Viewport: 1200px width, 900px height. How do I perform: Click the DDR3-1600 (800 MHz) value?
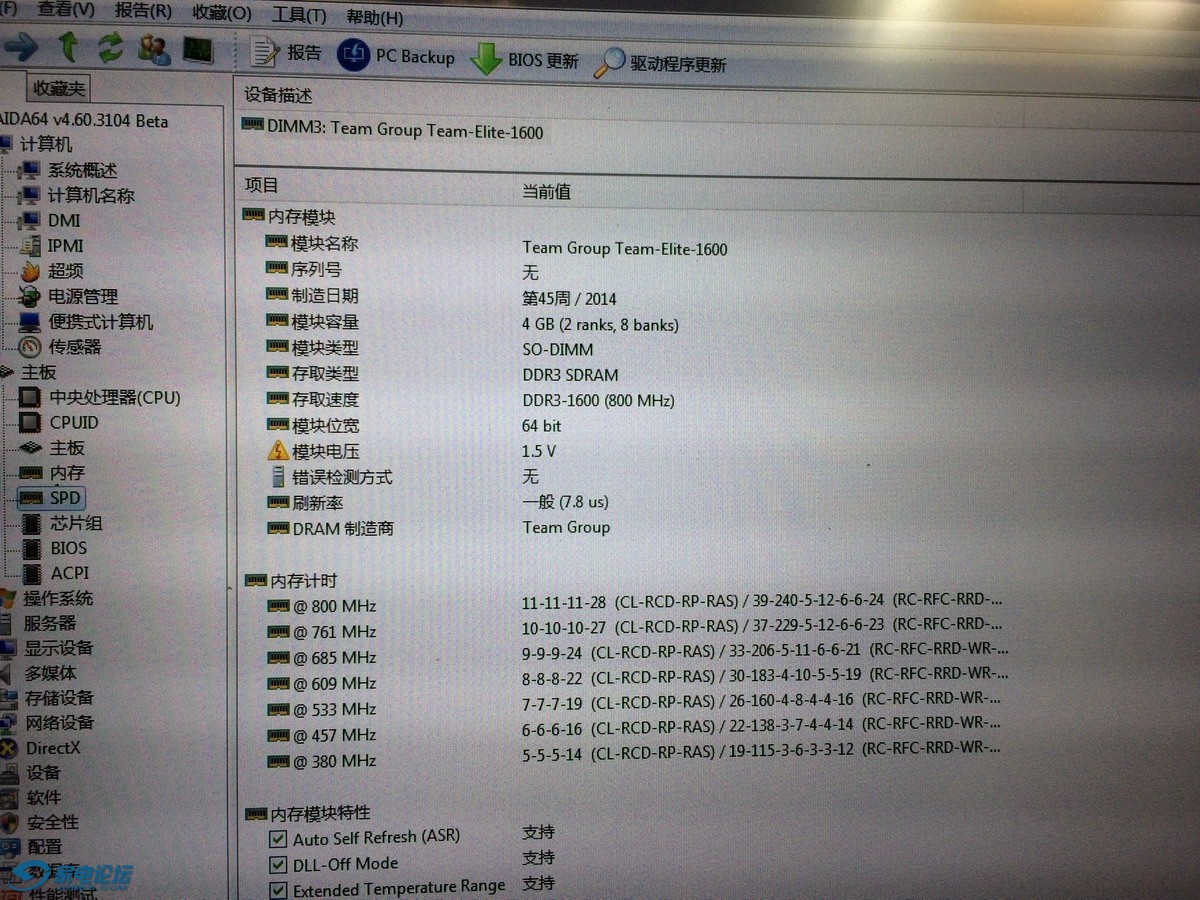(x=598, y=401)
